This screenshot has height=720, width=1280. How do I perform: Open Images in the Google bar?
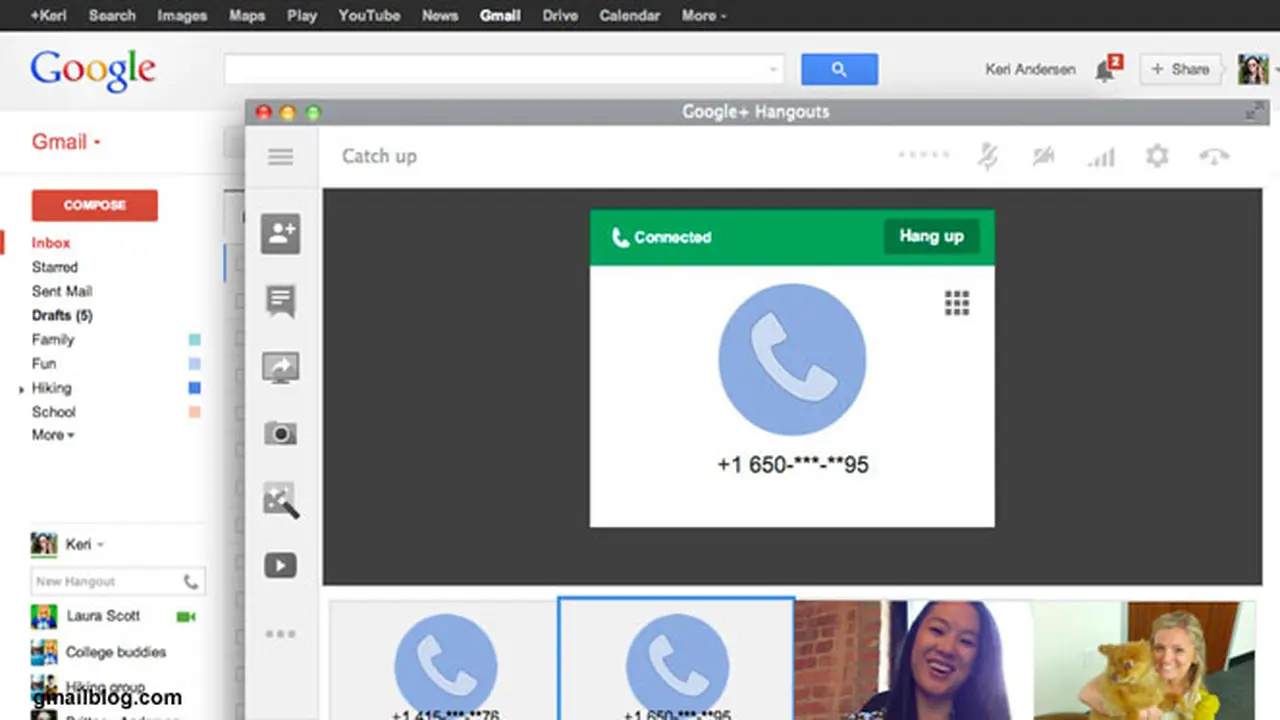point(182,15)
